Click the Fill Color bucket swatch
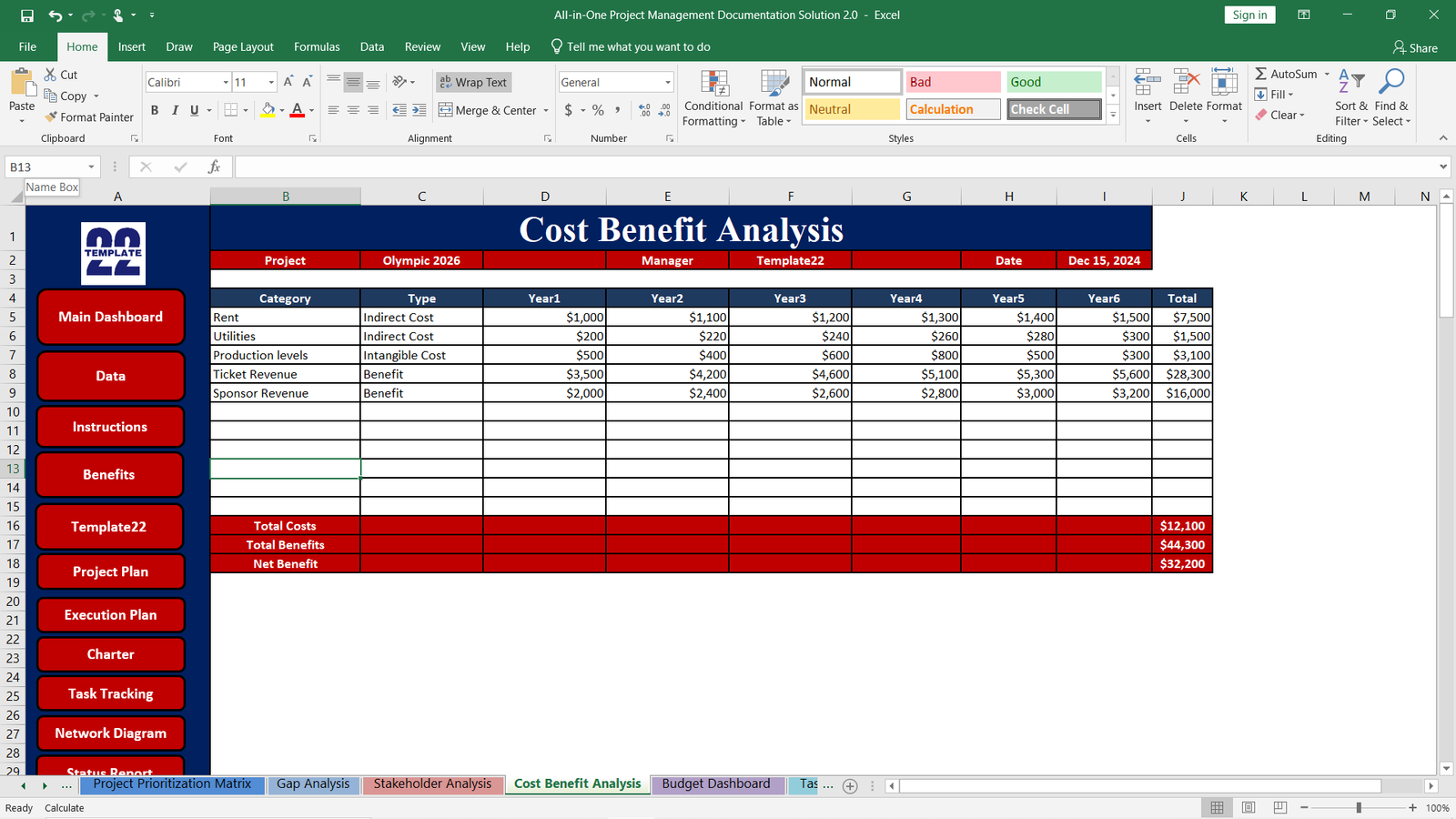1456x819 pixels. click(x=268, y=110)
